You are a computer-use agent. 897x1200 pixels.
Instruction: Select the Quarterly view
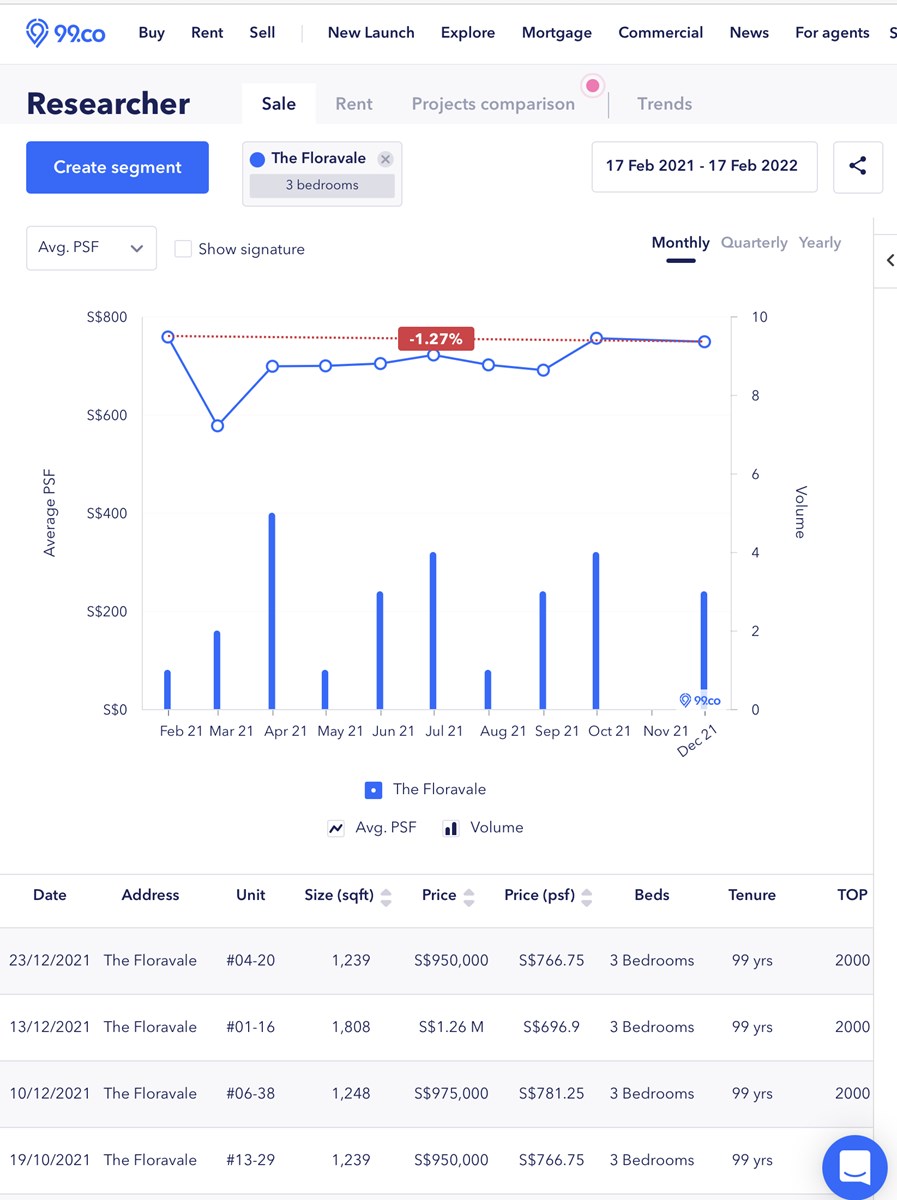point(754,243)
